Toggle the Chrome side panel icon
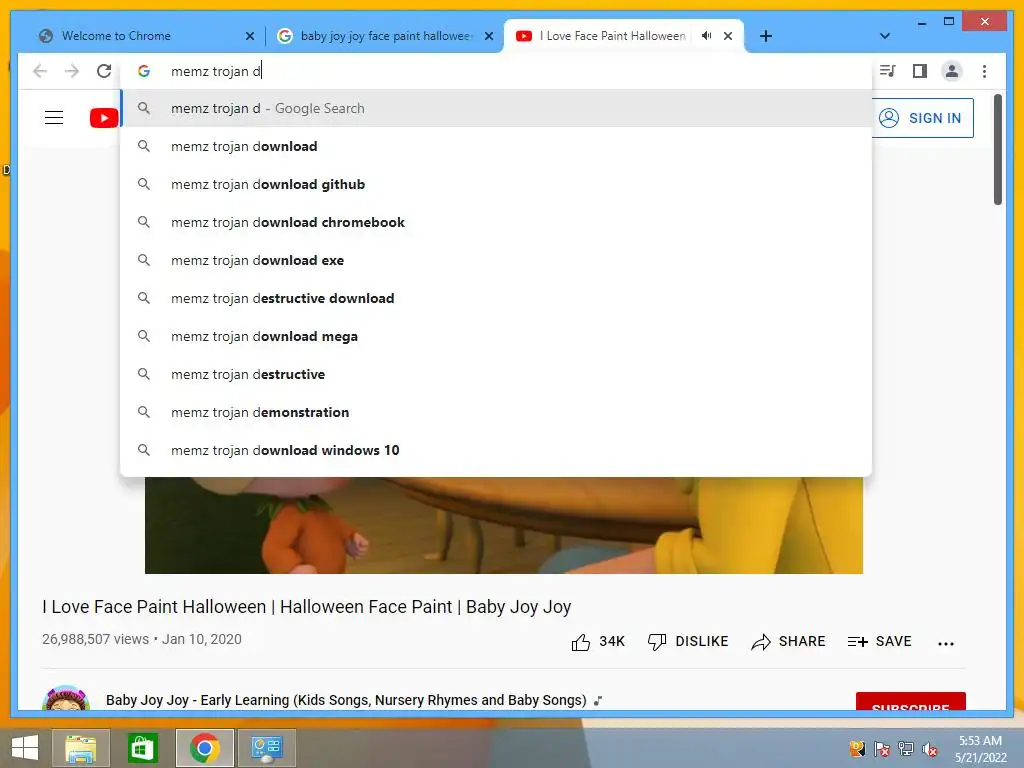The width and height of the screenshot is (1024, 768). tap(920, 71)
